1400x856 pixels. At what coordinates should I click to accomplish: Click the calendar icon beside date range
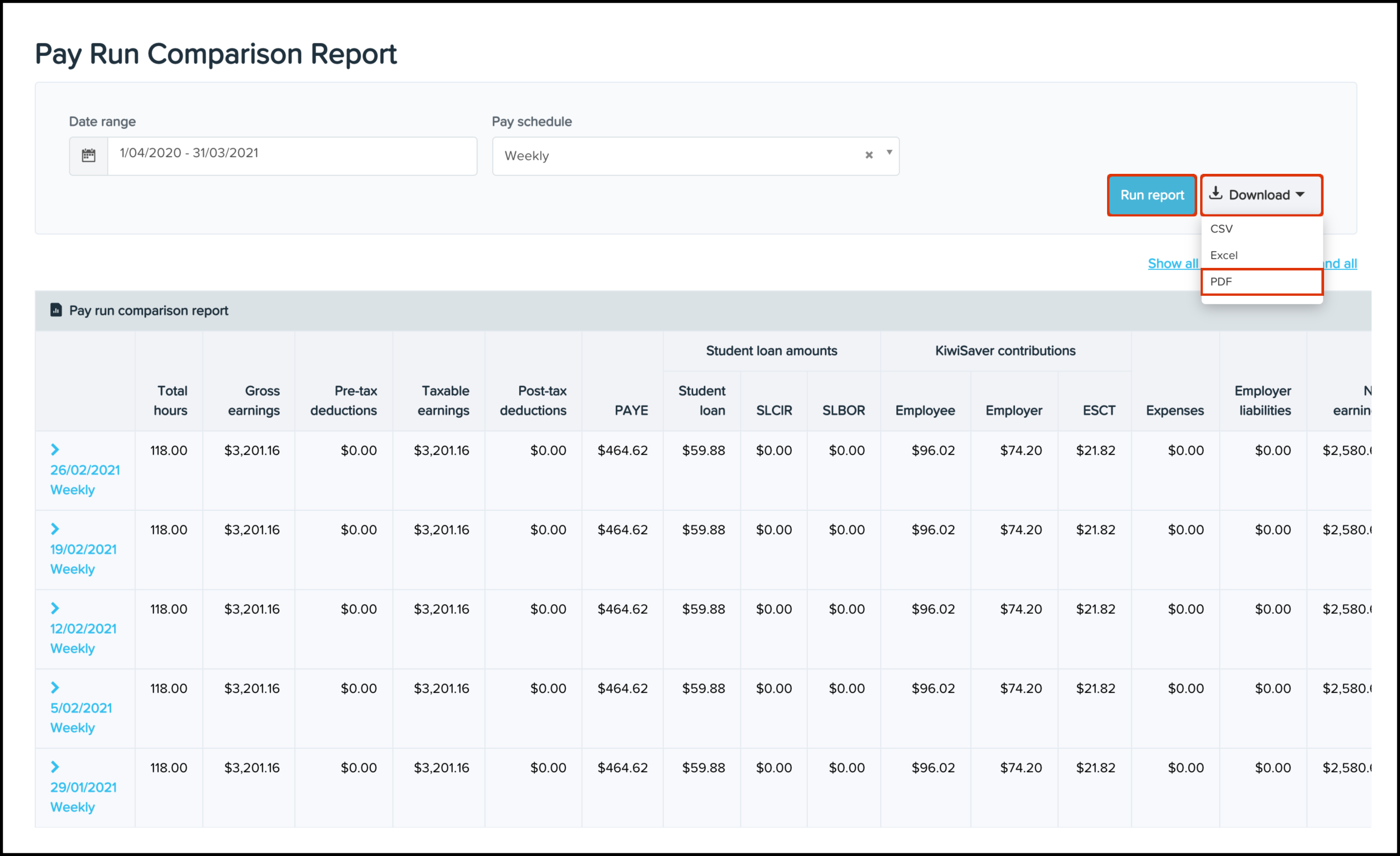coord(89,155)
